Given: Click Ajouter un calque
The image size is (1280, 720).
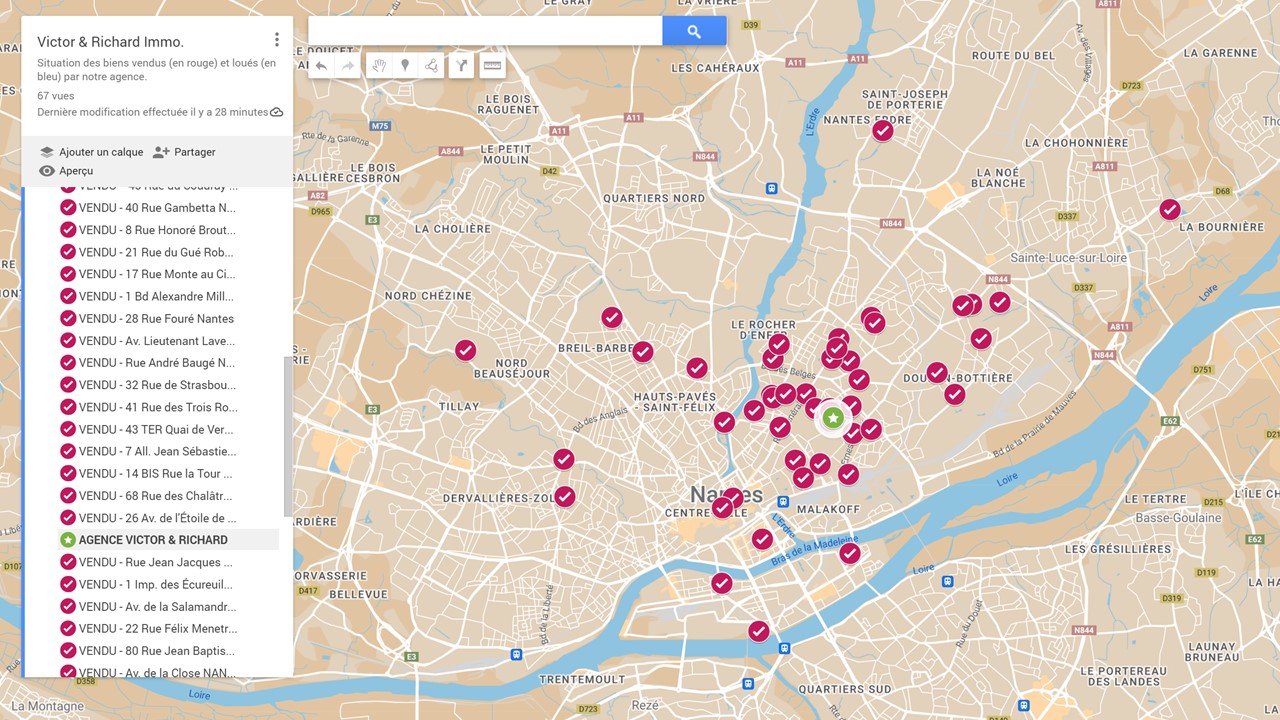Looking at the screenshot, I should 91,152.
